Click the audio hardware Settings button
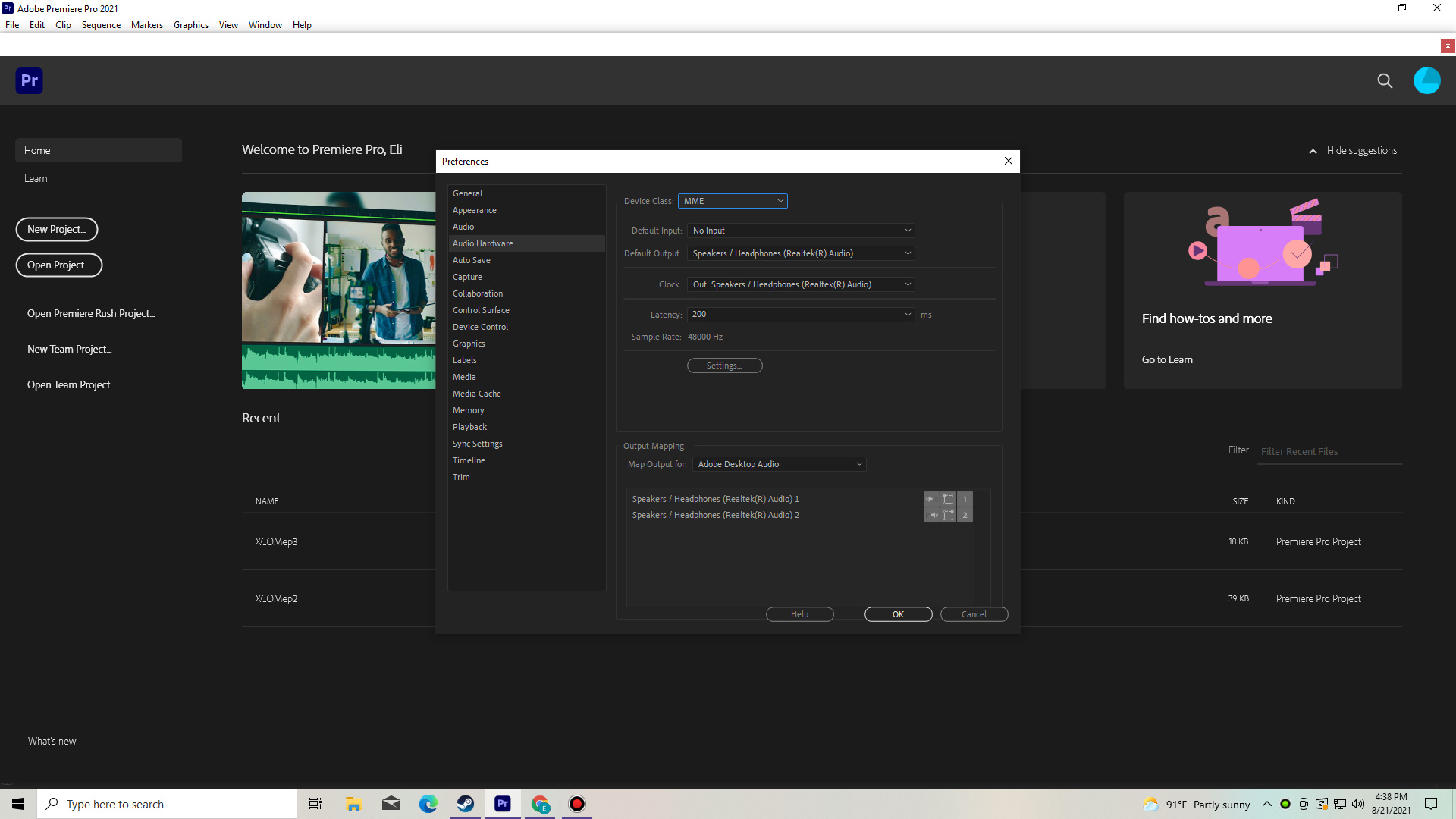This screenshot has width=1456, height=819. tap(724, 365)
